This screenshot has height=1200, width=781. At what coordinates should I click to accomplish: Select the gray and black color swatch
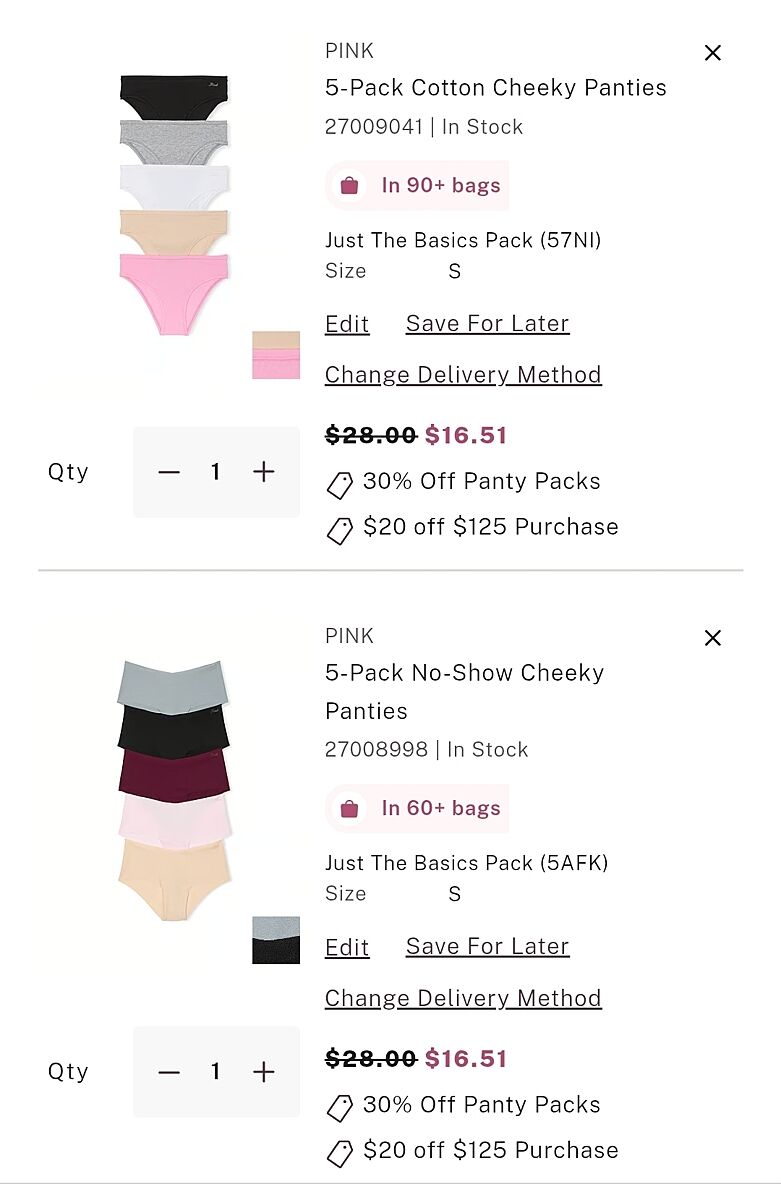click(276, 940)
